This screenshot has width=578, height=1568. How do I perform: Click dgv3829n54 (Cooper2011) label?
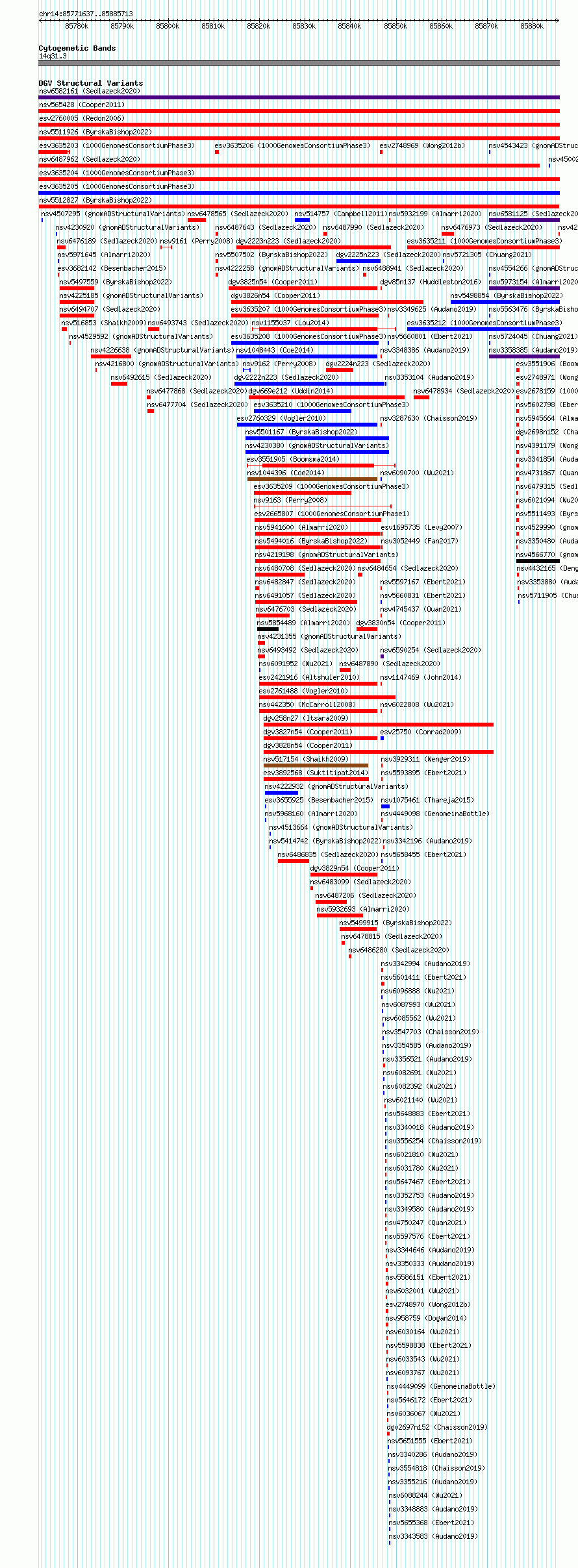pos(355,868)
